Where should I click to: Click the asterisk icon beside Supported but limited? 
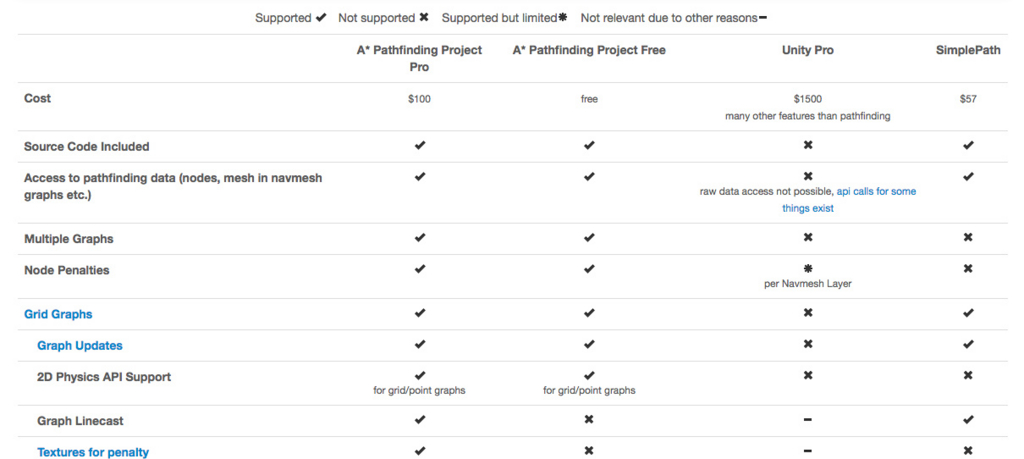(x=563, y=18)
